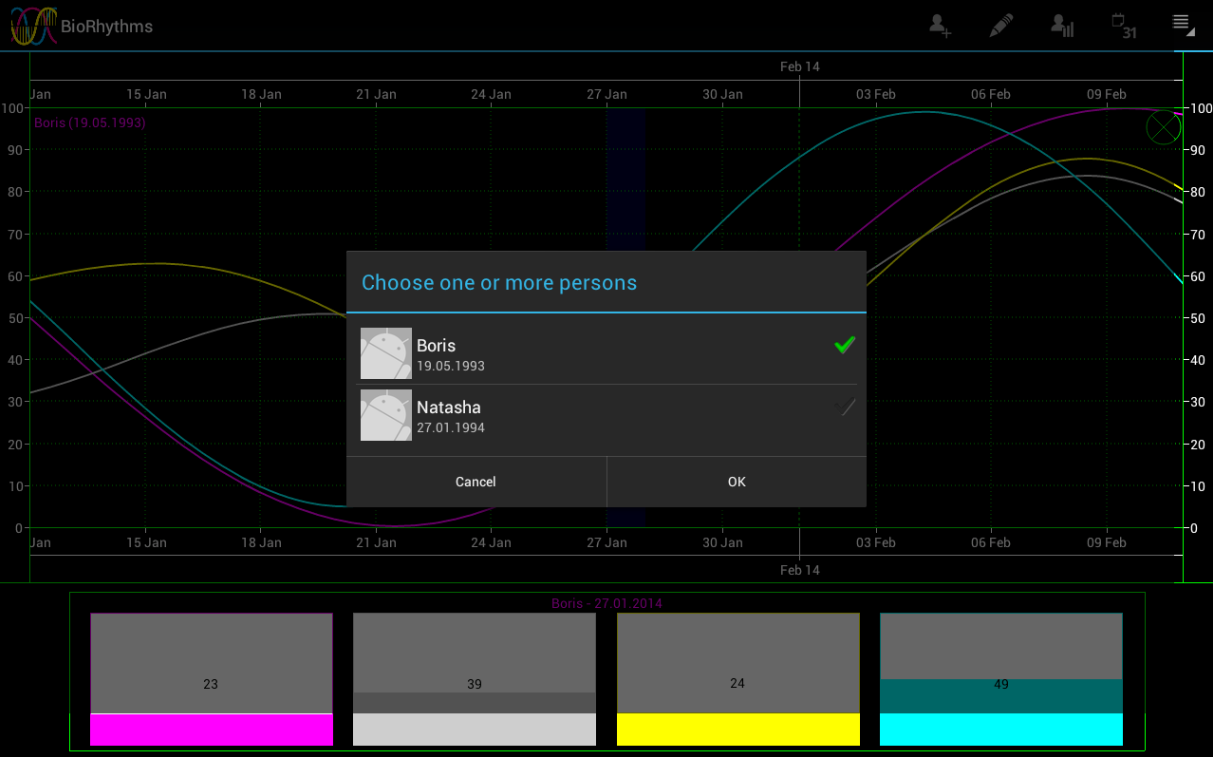
Task: Click the birth date 27.01.1994
Action: (451, 428)
